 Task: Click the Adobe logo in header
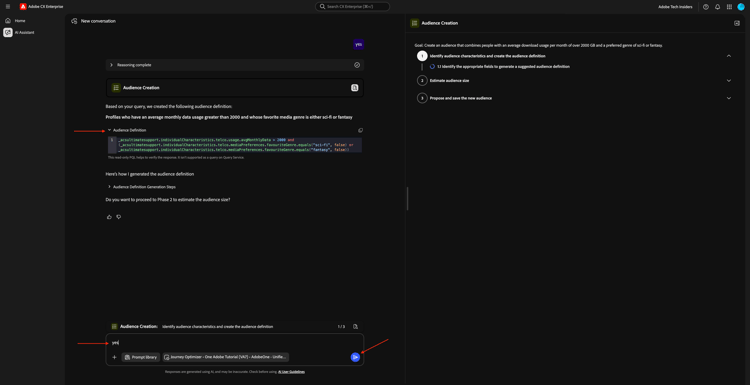(x=23, y=7)
